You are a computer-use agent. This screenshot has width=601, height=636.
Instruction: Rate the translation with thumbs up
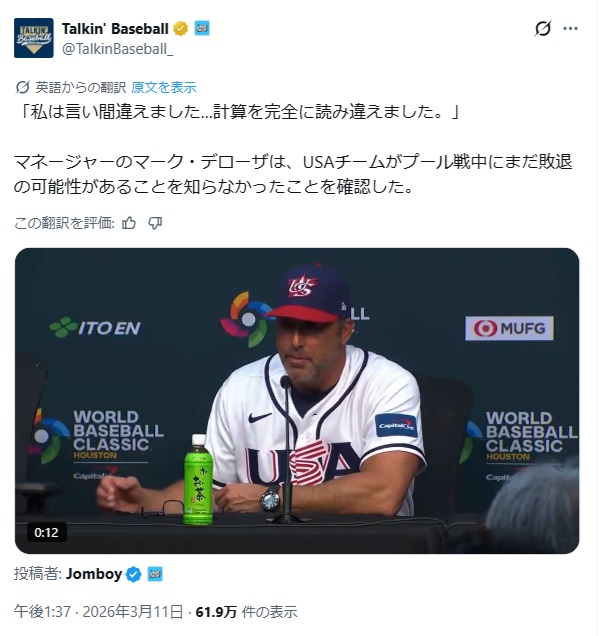pyautogui.click(x=130, y=224)
